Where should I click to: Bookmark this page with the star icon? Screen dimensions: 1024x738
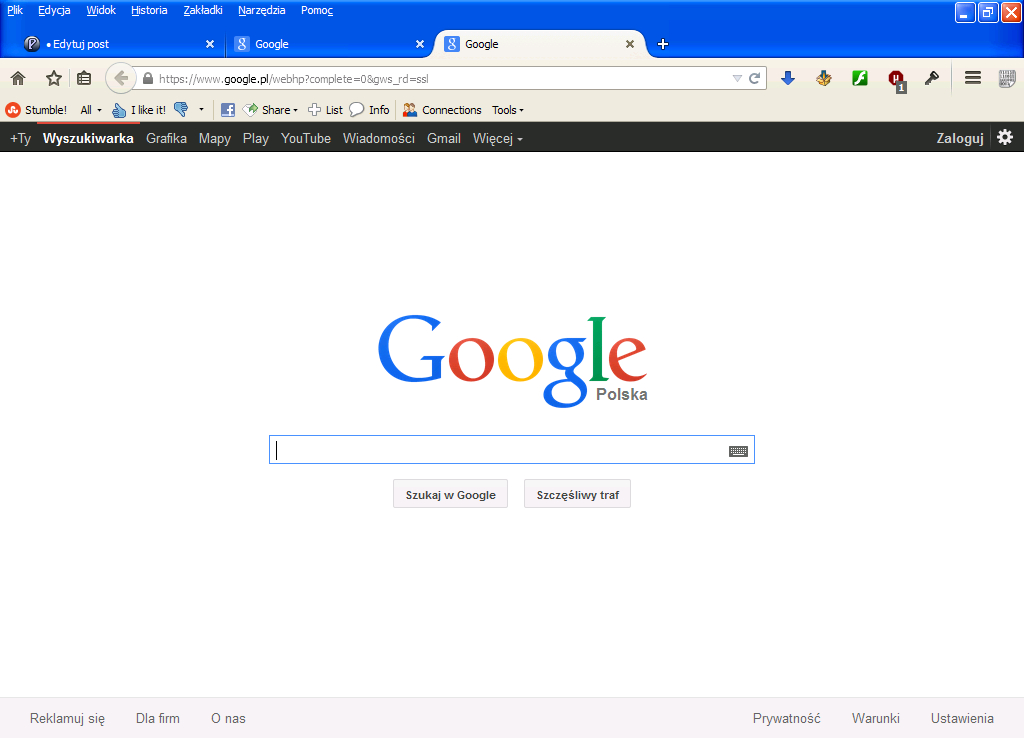click(54, 79)
